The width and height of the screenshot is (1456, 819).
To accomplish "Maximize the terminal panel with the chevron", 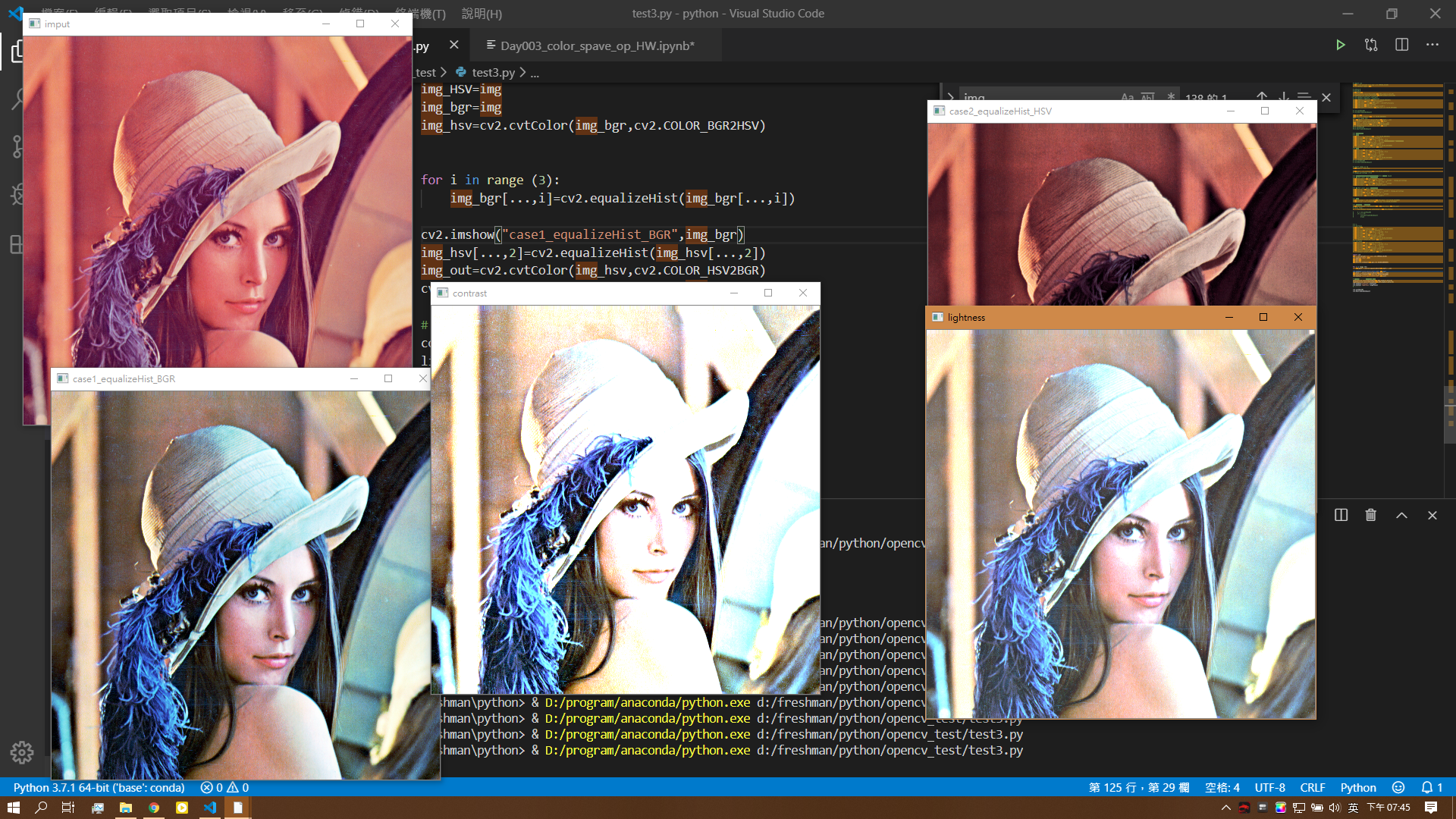I will [1401, 515].
